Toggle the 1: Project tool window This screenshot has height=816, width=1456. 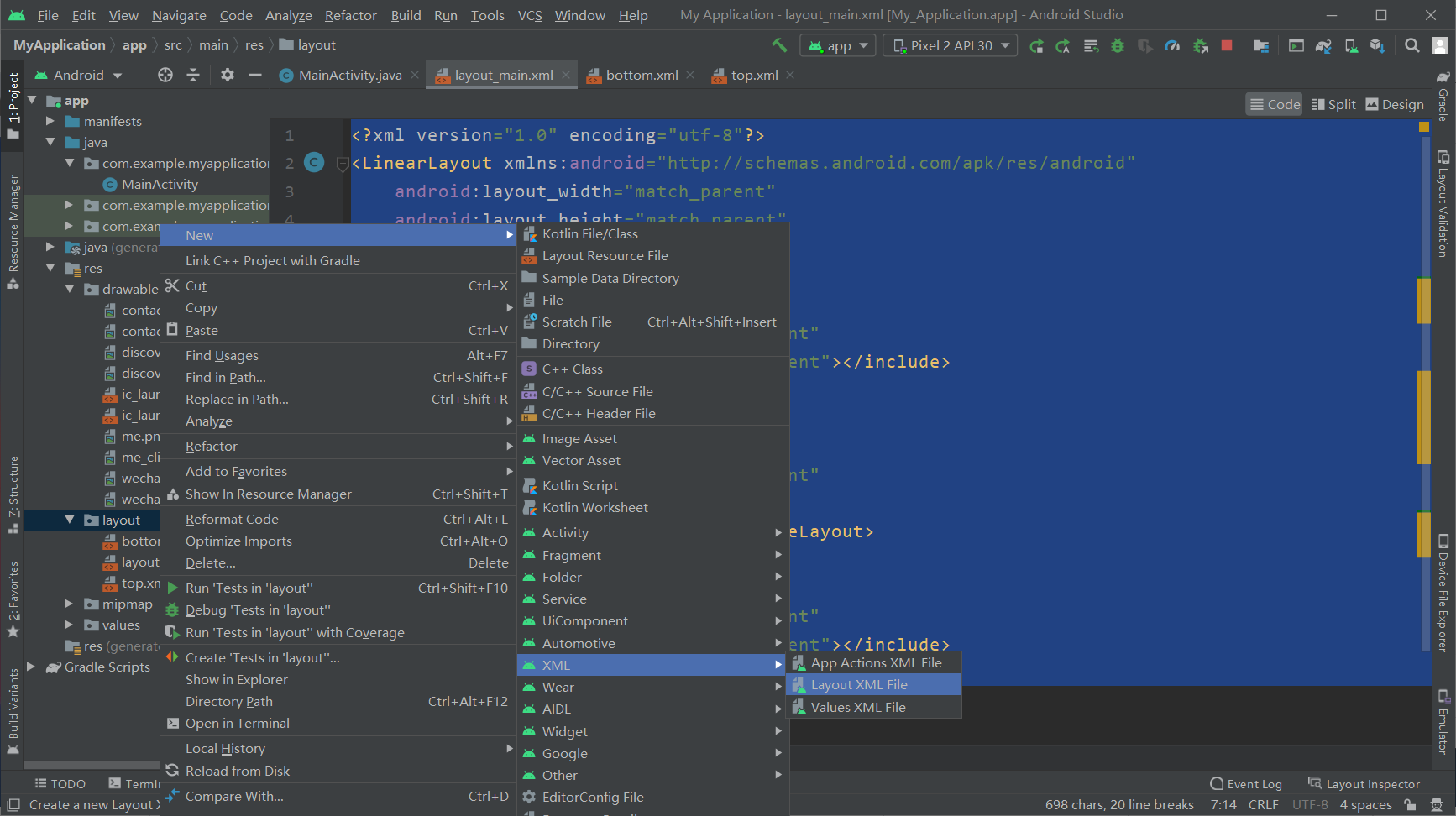coord(13,105)
